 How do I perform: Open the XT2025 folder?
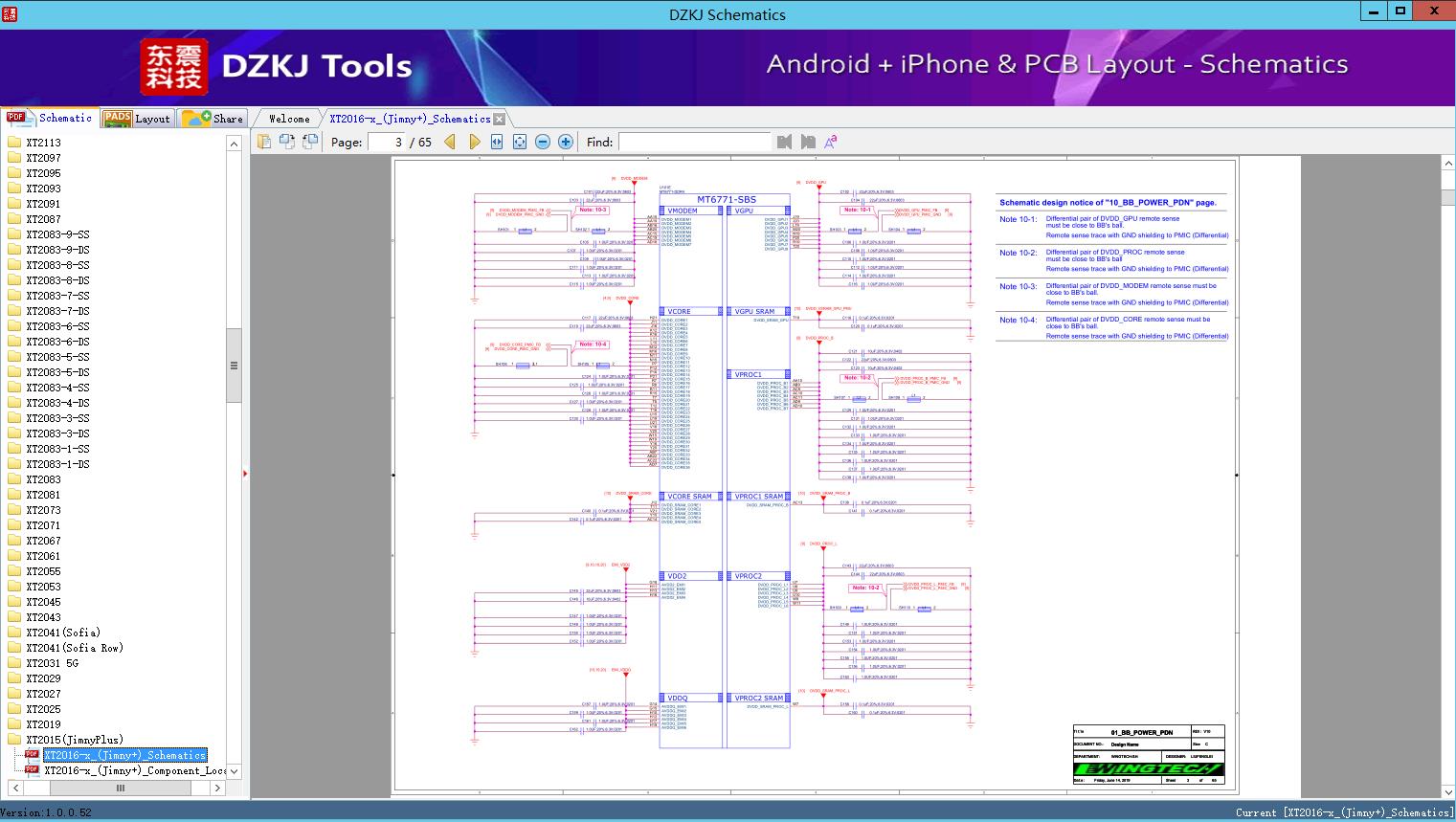click(34, 709)
